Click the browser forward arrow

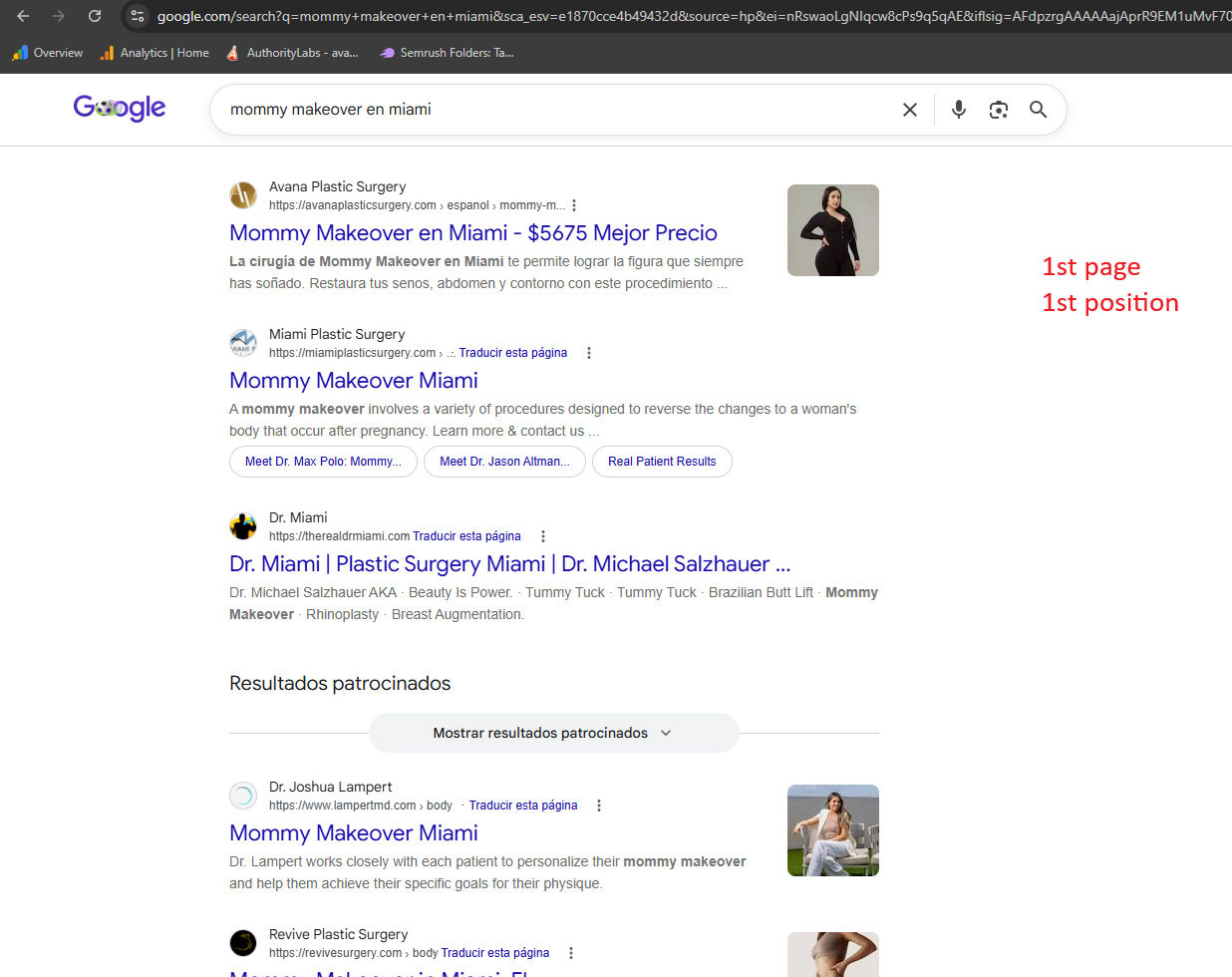(x=59, y=16)
